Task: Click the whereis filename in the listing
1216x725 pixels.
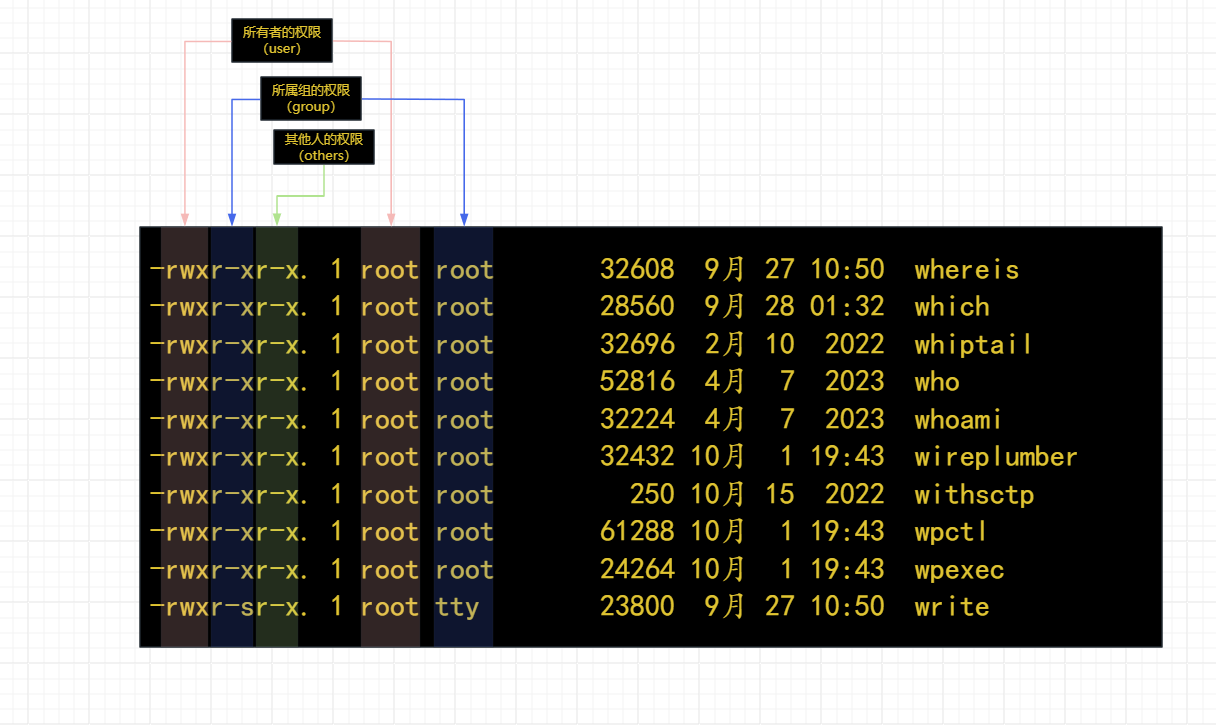Action: pos(966,269)
